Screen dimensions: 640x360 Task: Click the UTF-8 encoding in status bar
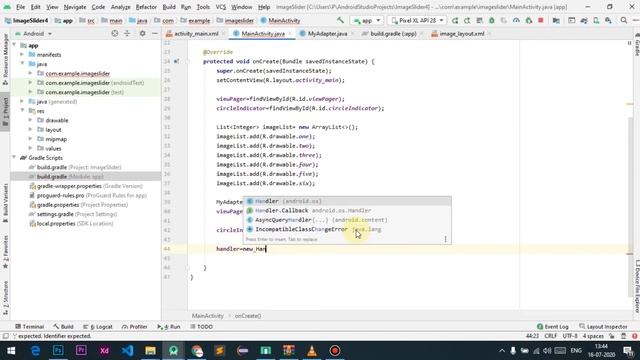[570, 336]
